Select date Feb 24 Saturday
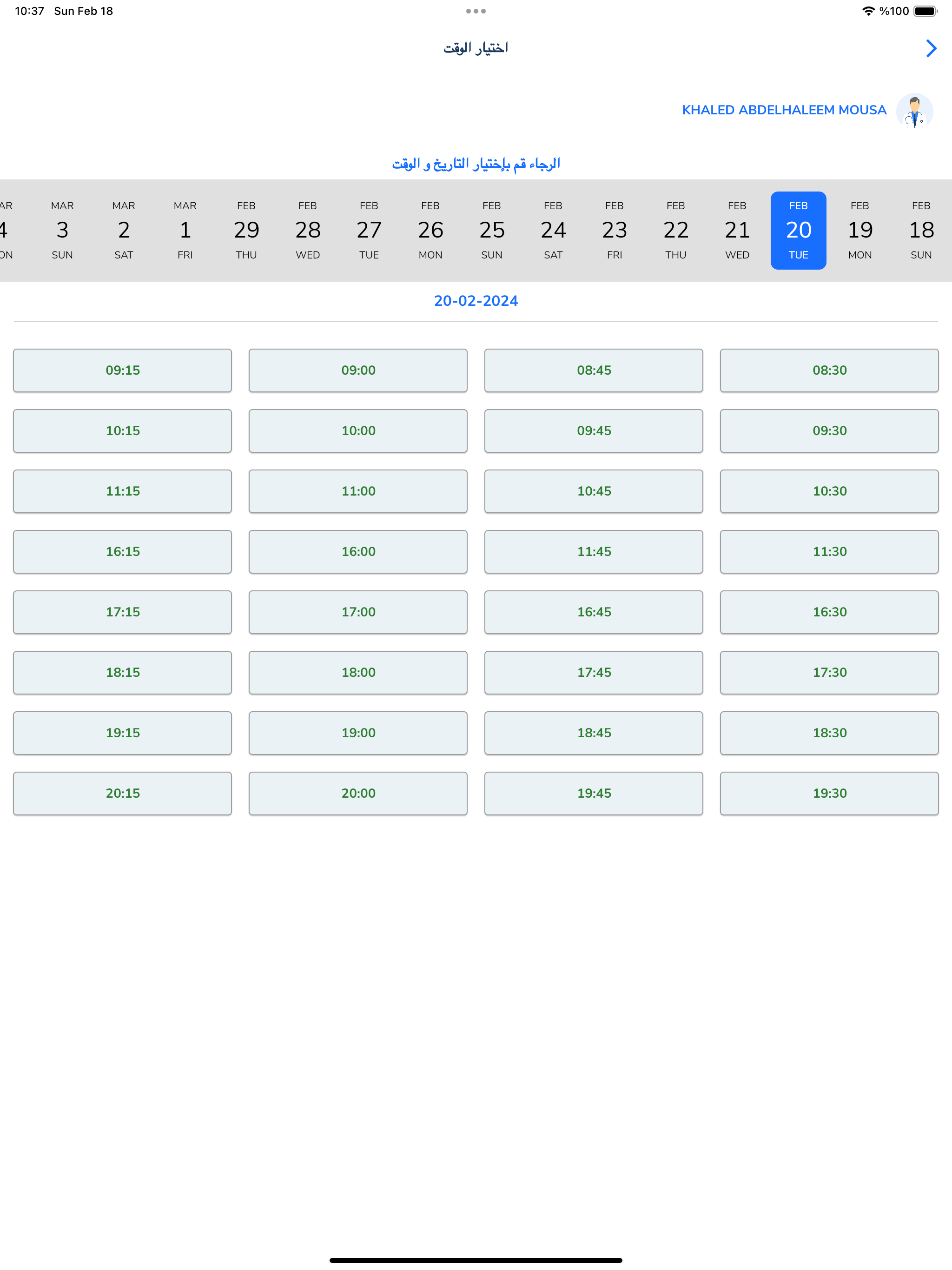Image resolution: width=952 pixels, height=1270 pixels. click(x=553, y=230)
